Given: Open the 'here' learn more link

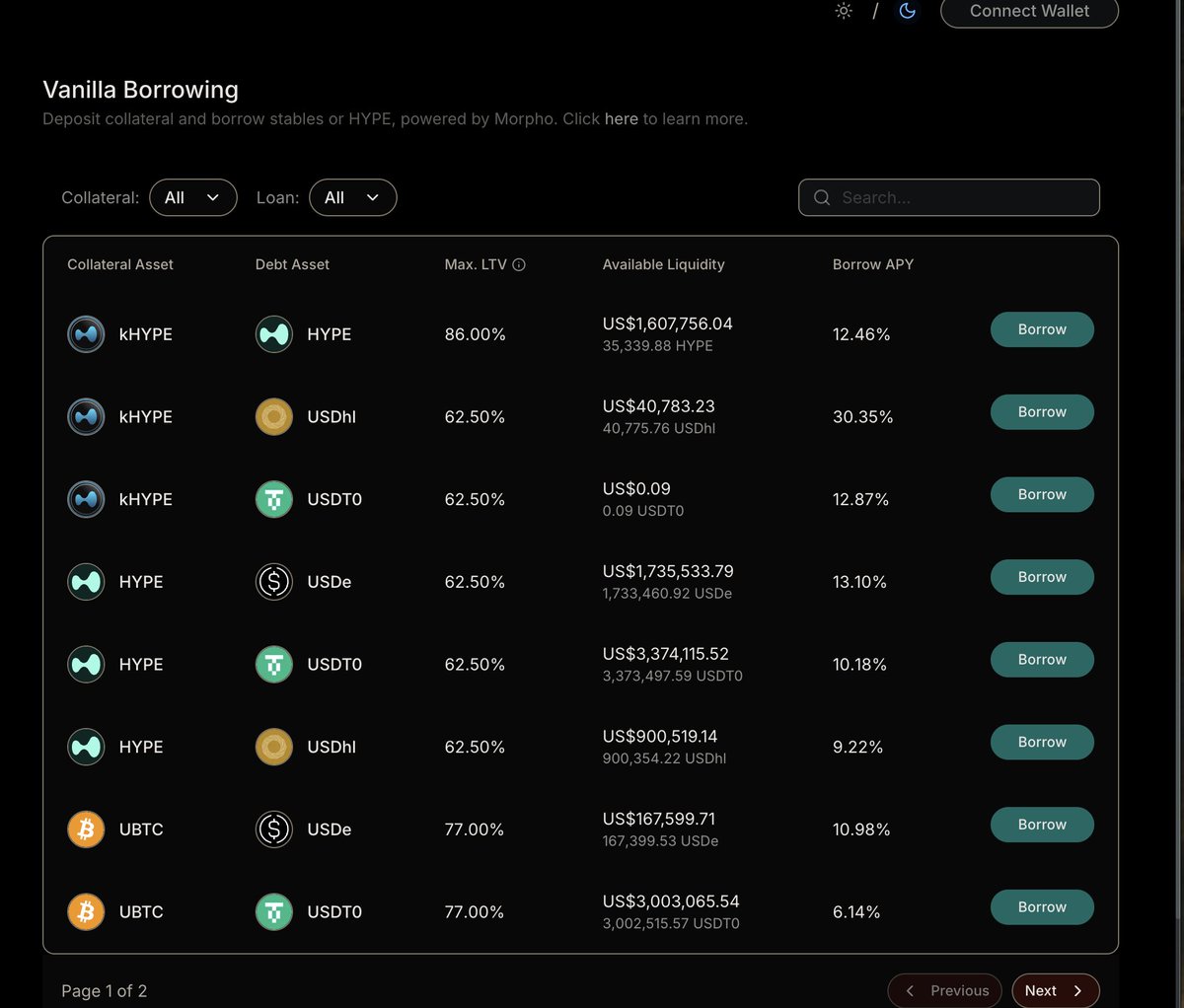Looking at the screenshot, I should click(x=622, y=118).
